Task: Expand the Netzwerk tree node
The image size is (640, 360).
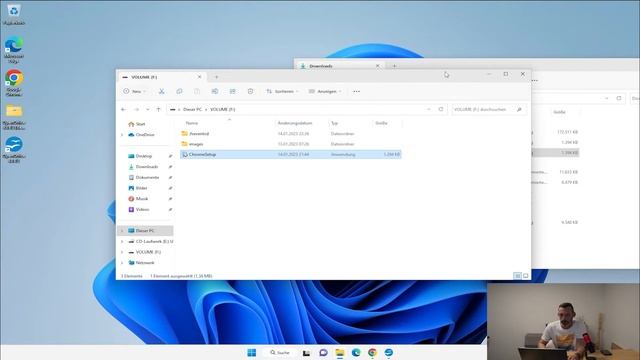Action: 122,263
